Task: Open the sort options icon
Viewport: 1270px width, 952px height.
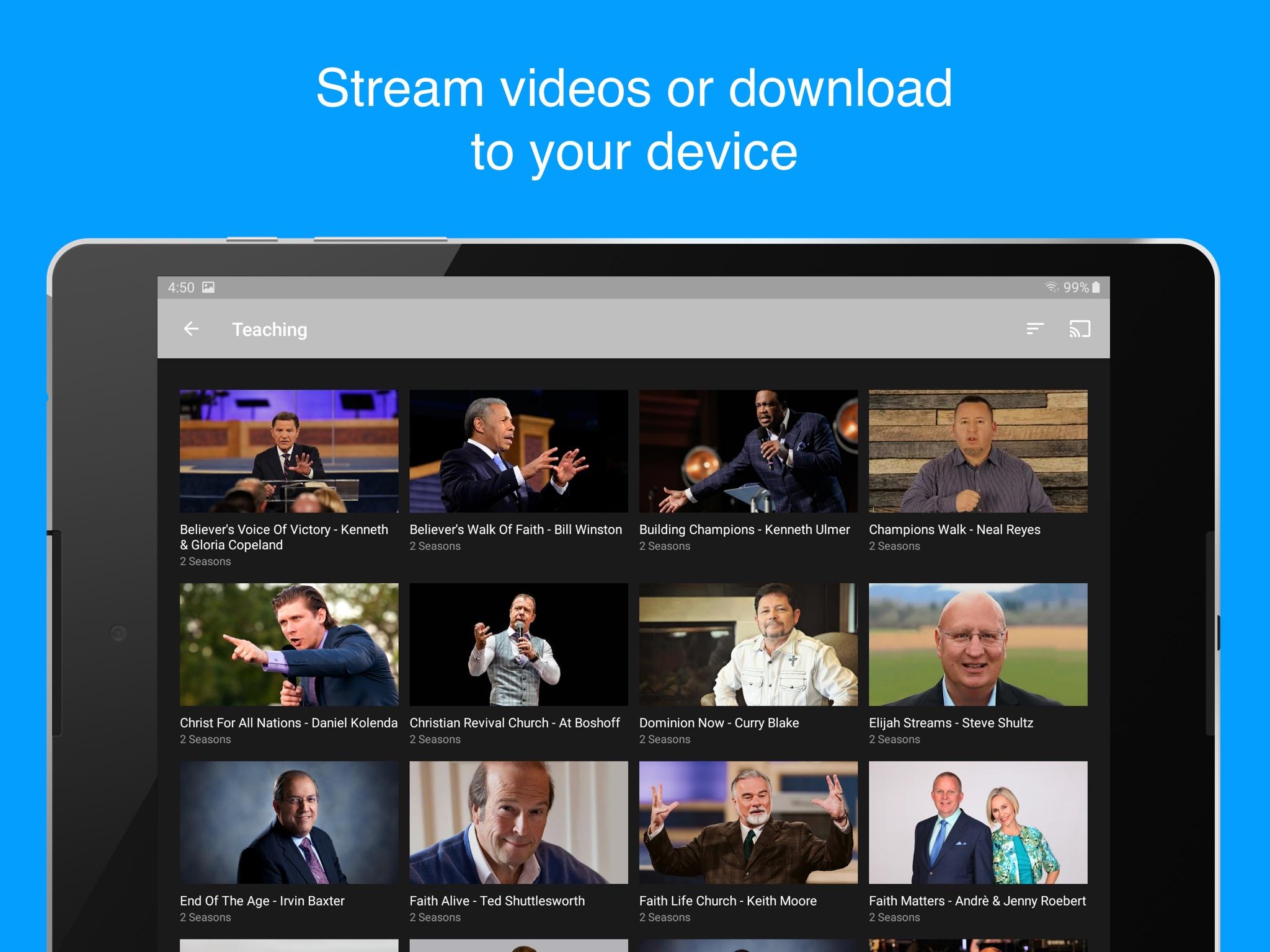Action: (x=1034, y=328)
